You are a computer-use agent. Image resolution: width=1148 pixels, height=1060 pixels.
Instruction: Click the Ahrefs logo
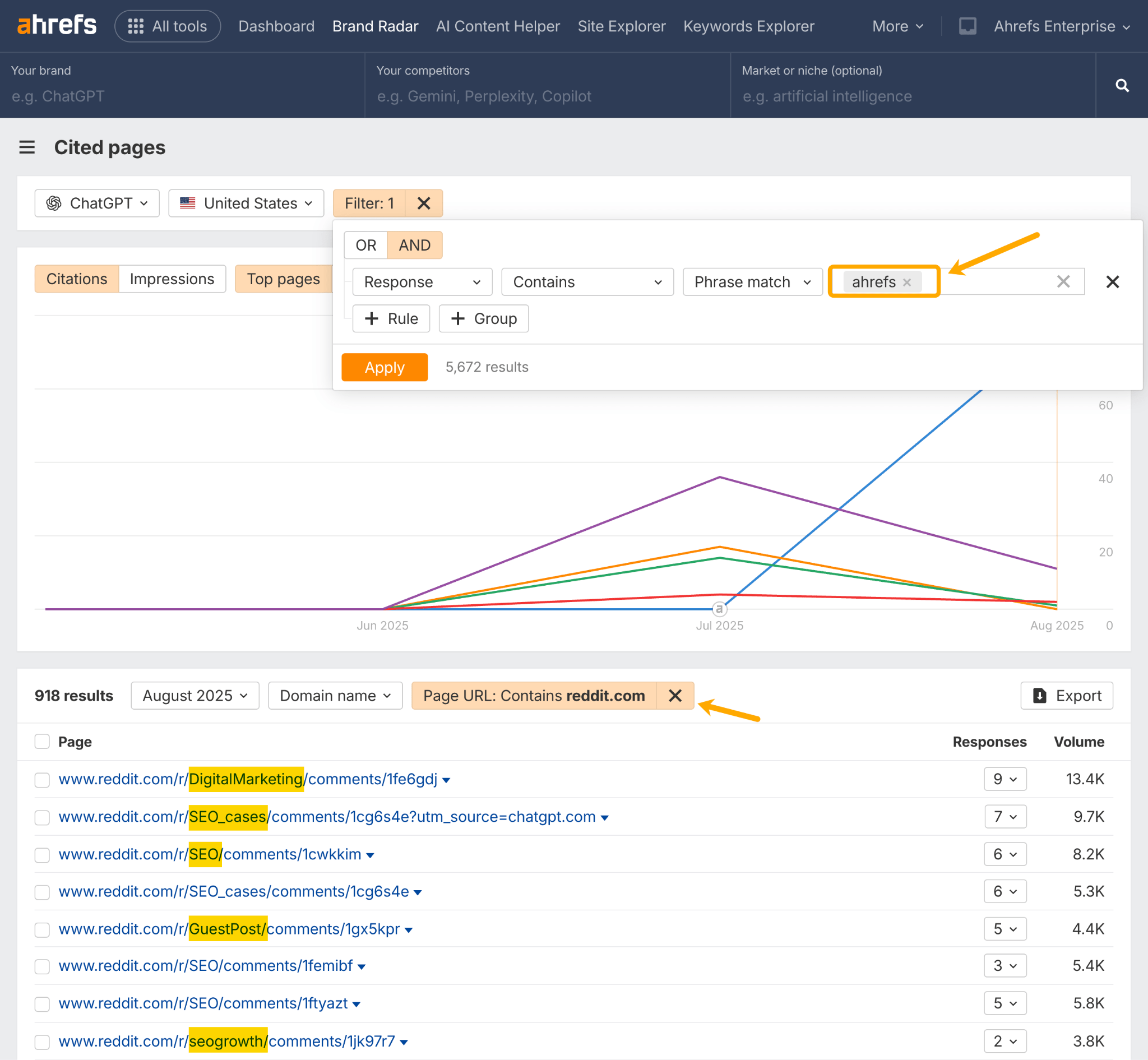click(57, 25)
